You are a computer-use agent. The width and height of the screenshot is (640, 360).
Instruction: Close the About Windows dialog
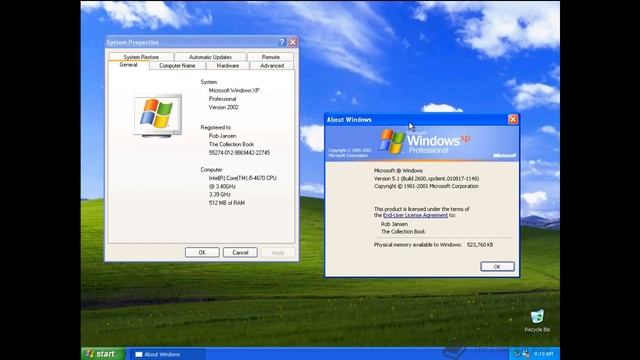[x=513, y=119]
